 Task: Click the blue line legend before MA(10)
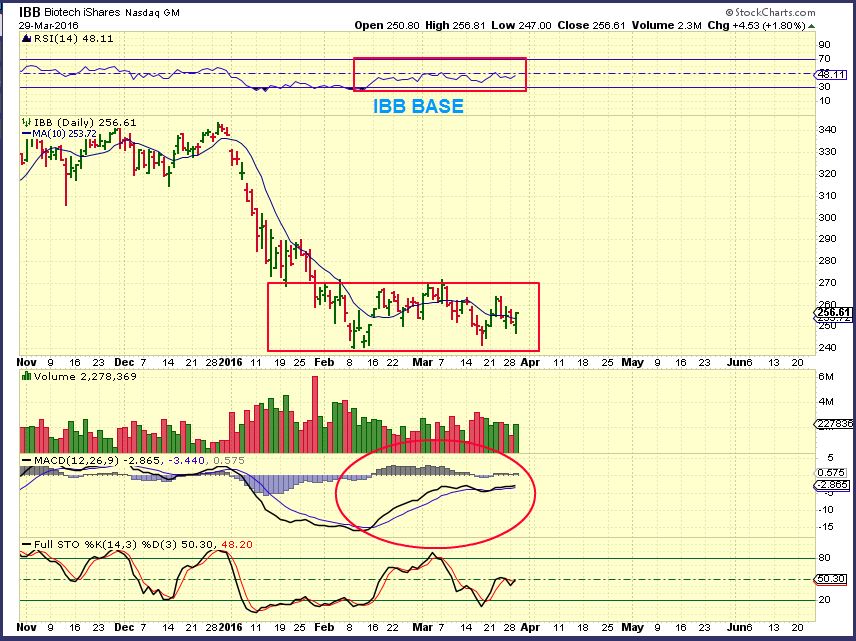click(x=26, y=134)
